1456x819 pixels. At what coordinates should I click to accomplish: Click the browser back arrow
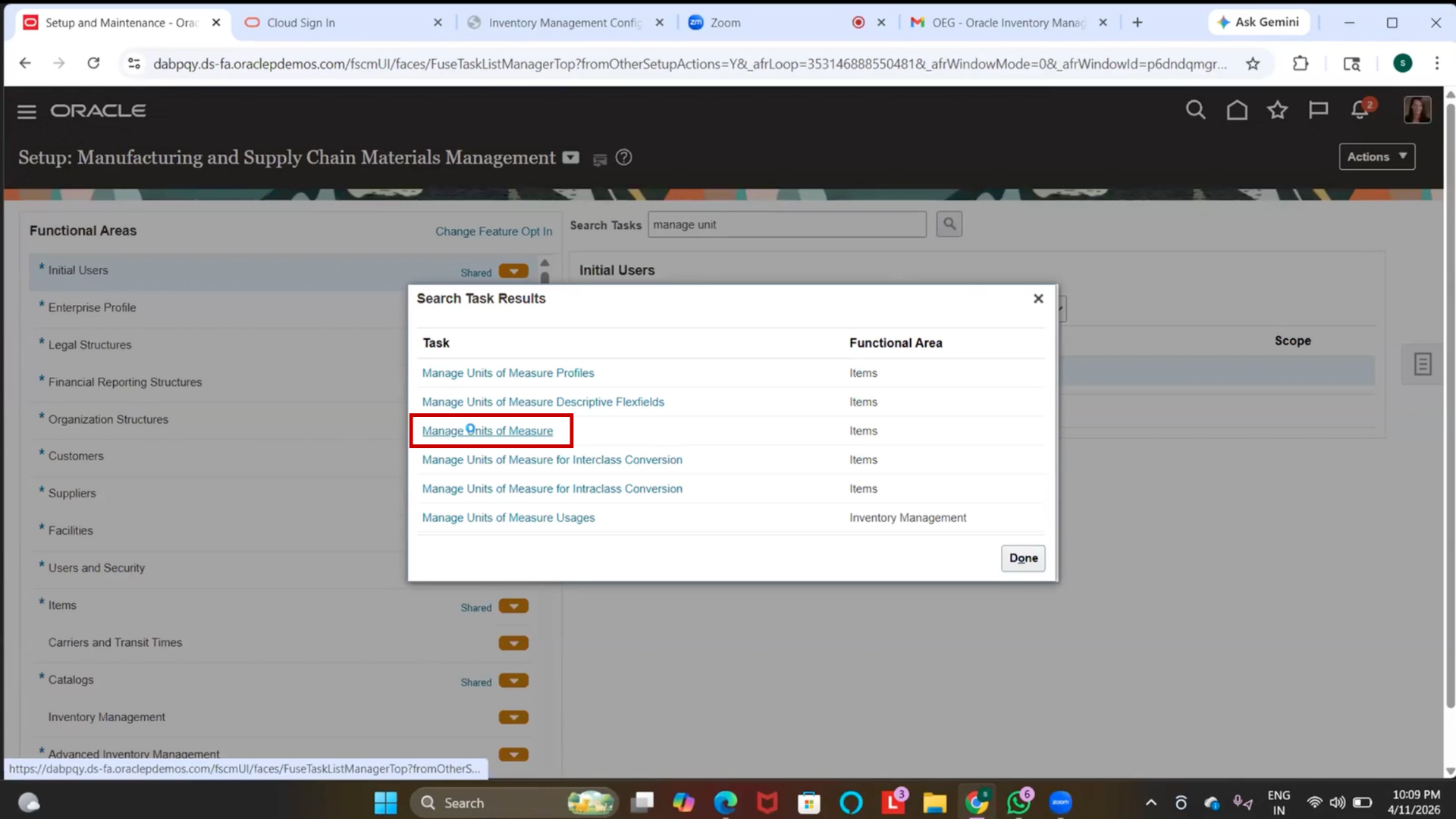pyautogui.click(x=25, y=64)
